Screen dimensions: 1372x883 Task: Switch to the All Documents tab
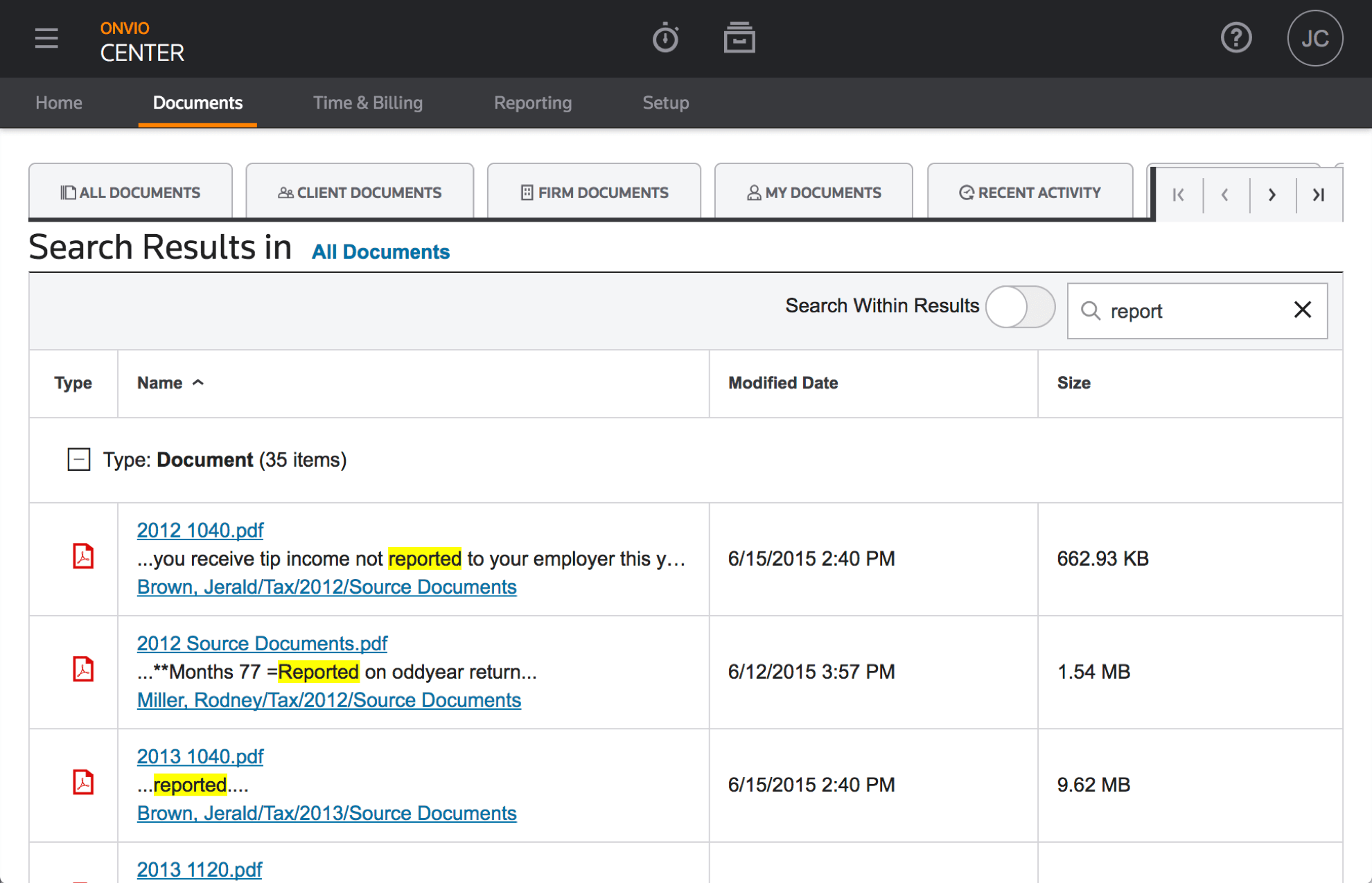130,192
